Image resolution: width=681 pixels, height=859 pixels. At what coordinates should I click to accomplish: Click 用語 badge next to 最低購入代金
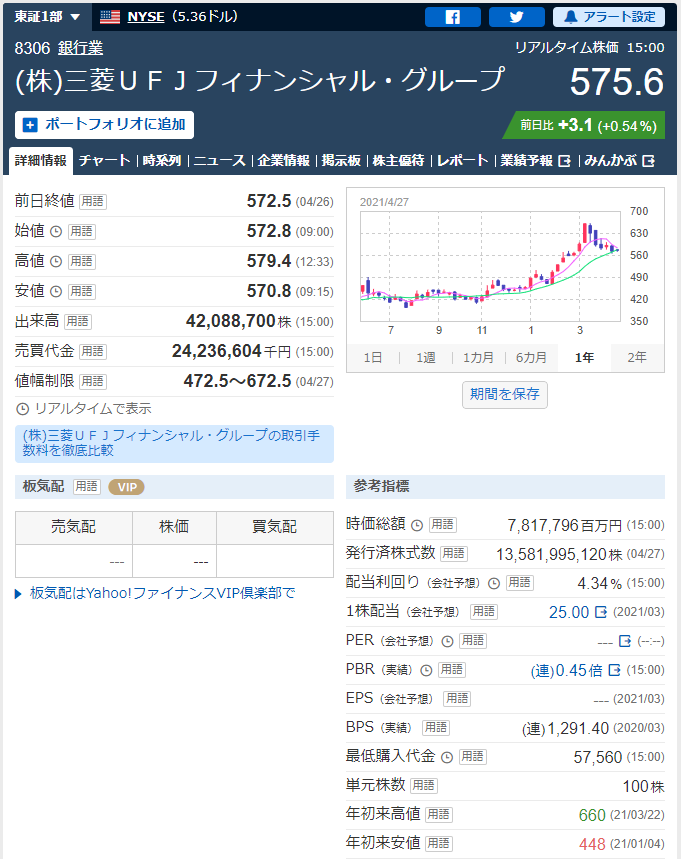472,757
